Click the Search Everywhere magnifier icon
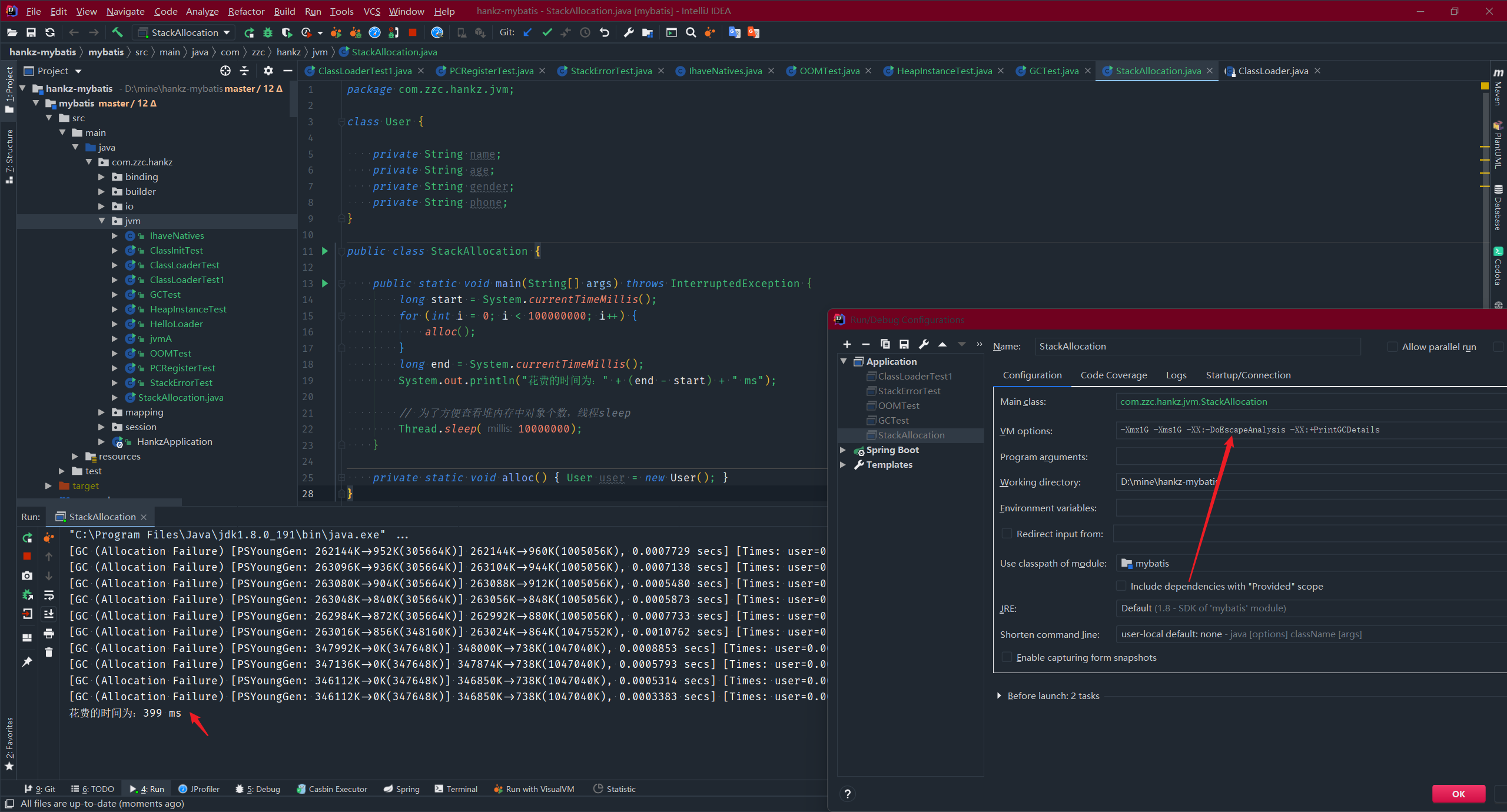Viewport: 1507px width, 812px height. [x=691, y=32]
